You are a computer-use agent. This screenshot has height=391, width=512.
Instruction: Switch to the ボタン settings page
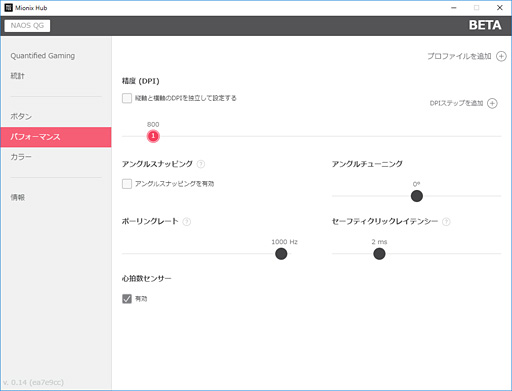coord(21,116)
